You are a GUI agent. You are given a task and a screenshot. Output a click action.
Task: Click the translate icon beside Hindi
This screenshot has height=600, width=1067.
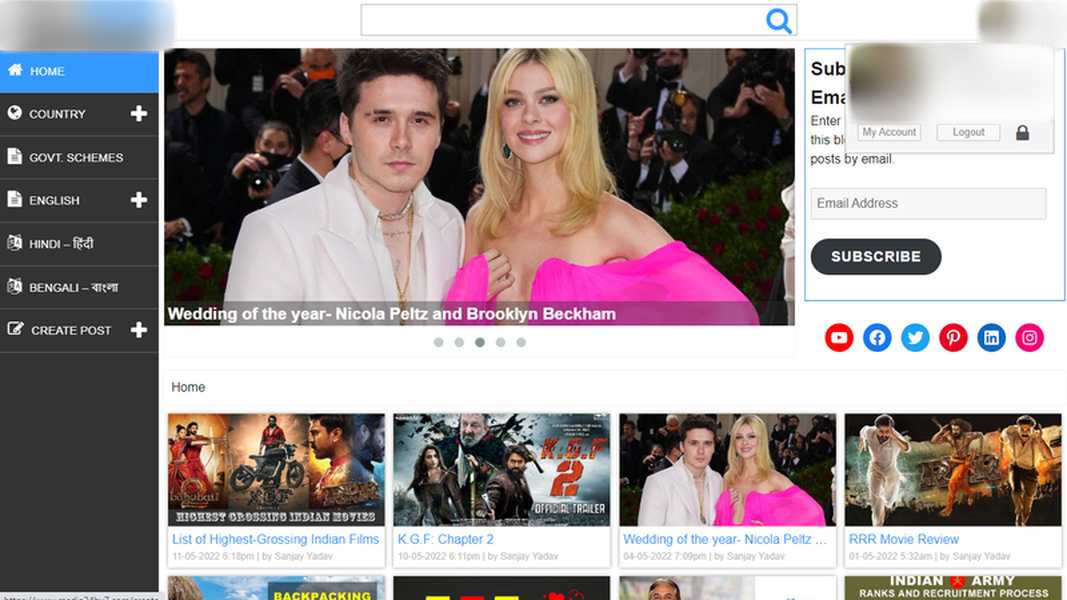(14, 242)
